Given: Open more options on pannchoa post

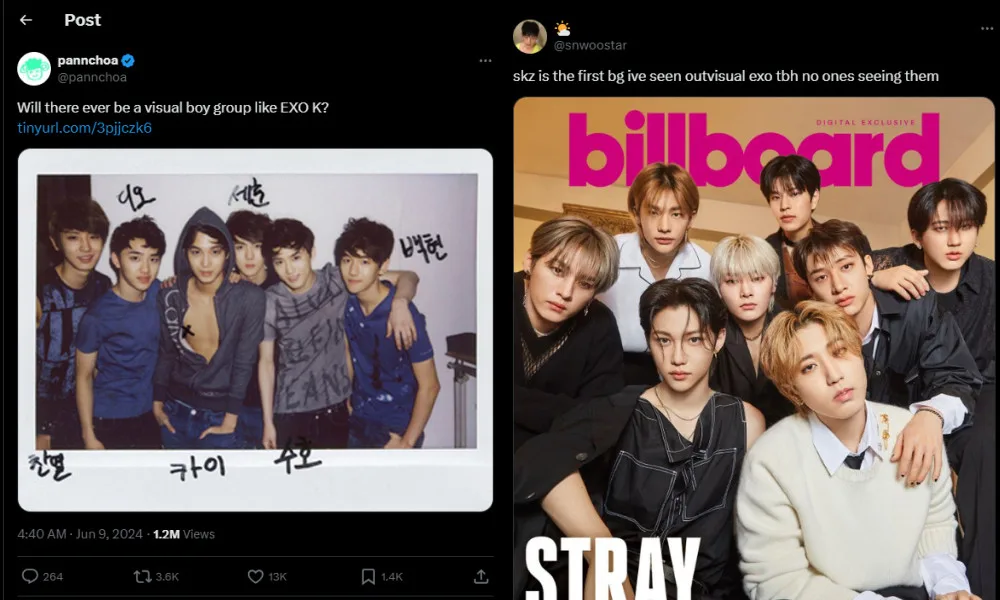Looking at the screenshot, I should click(x=485, y=61).
